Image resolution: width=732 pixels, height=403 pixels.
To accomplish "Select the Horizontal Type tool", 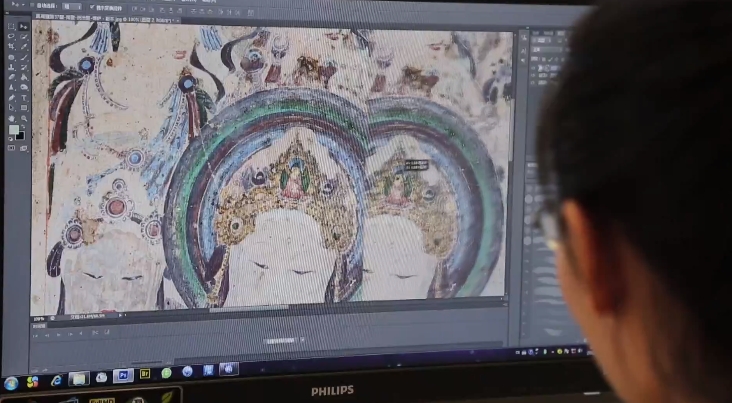I will tap(24, 98).
